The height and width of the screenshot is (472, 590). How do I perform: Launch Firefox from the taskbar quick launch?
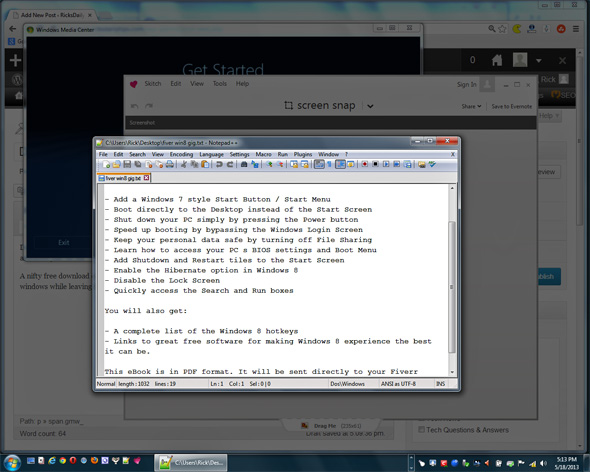(x=94, y=460)
